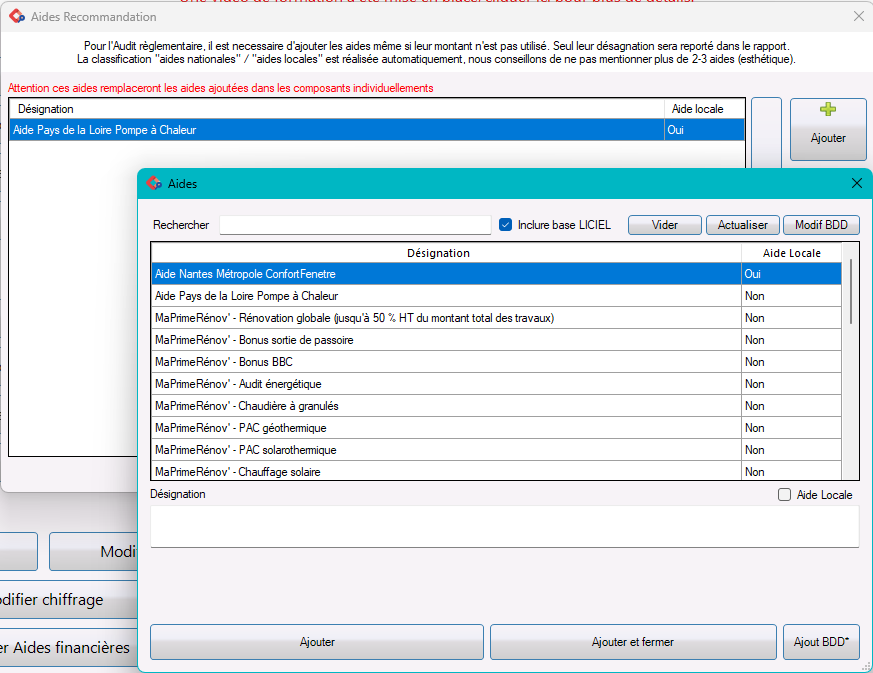Refresh the list with Actualiser button

coord(743,225)
